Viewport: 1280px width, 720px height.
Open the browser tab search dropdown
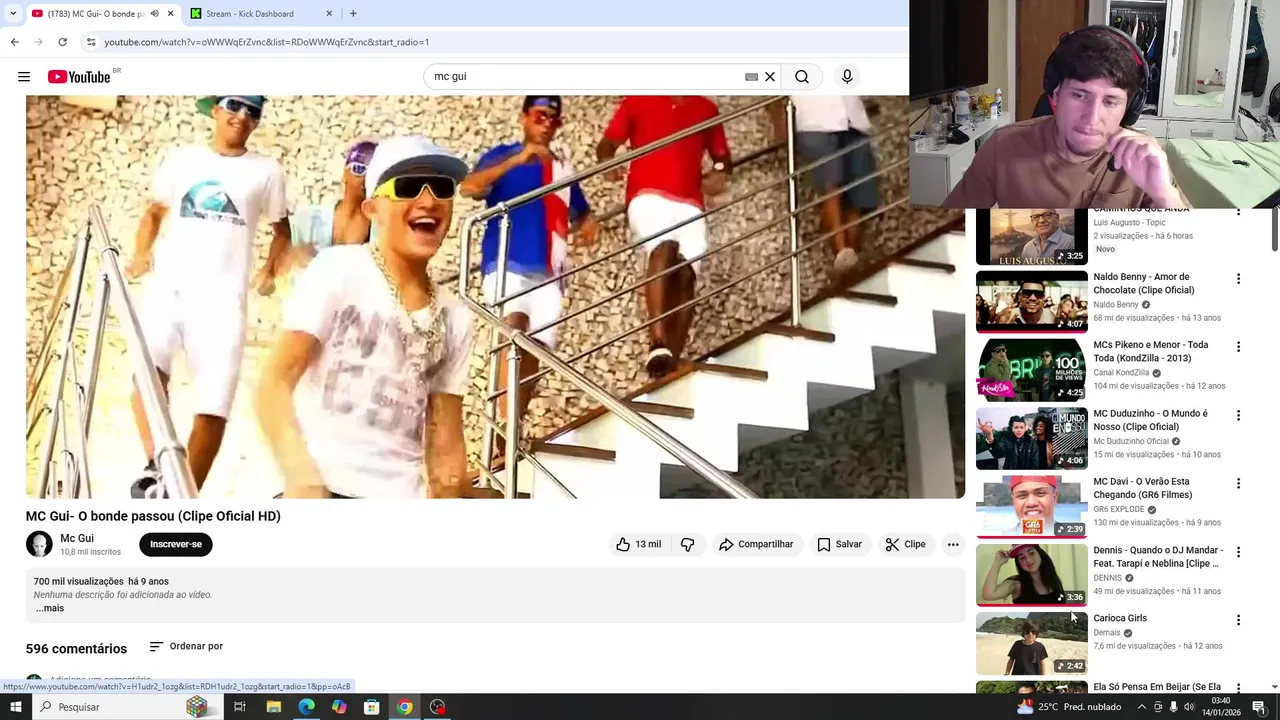13,13
